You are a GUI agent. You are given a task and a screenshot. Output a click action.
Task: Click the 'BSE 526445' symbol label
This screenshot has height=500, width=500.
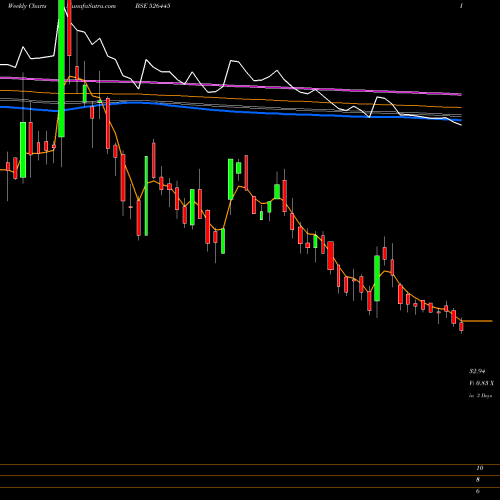tap(154, 6)
